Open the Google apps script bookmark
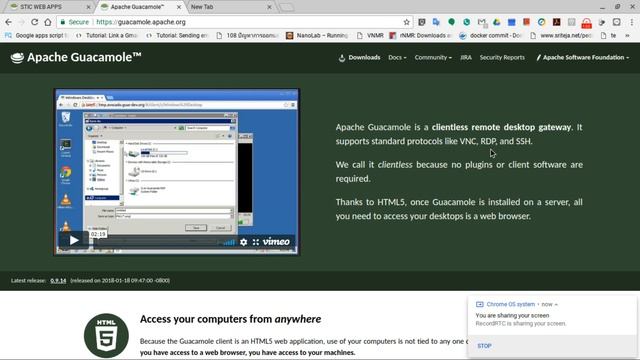Image resolution: width=640 pixels, height=360 pixels. click(36, 36)
